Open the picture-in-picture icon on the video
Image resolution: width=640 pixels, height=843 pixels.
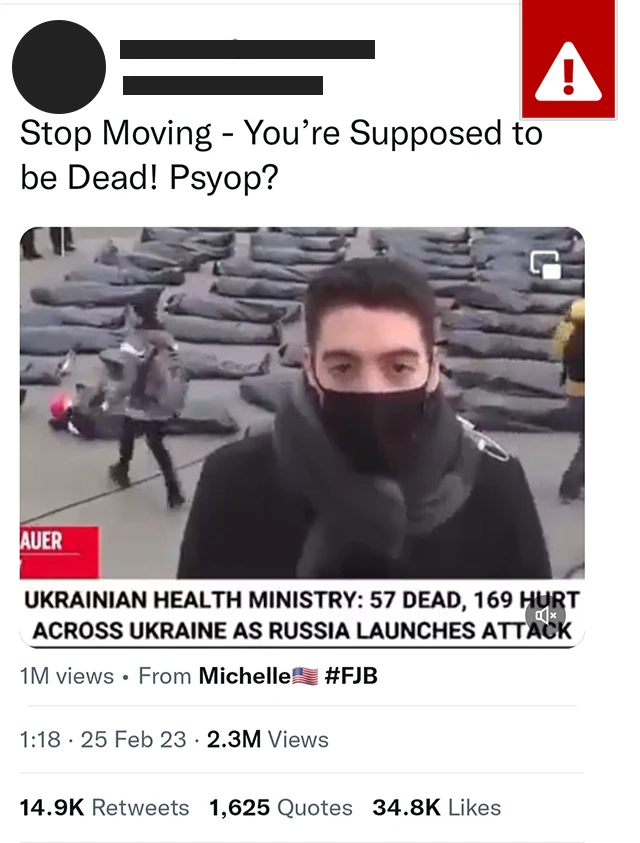(x=545, y=265)
